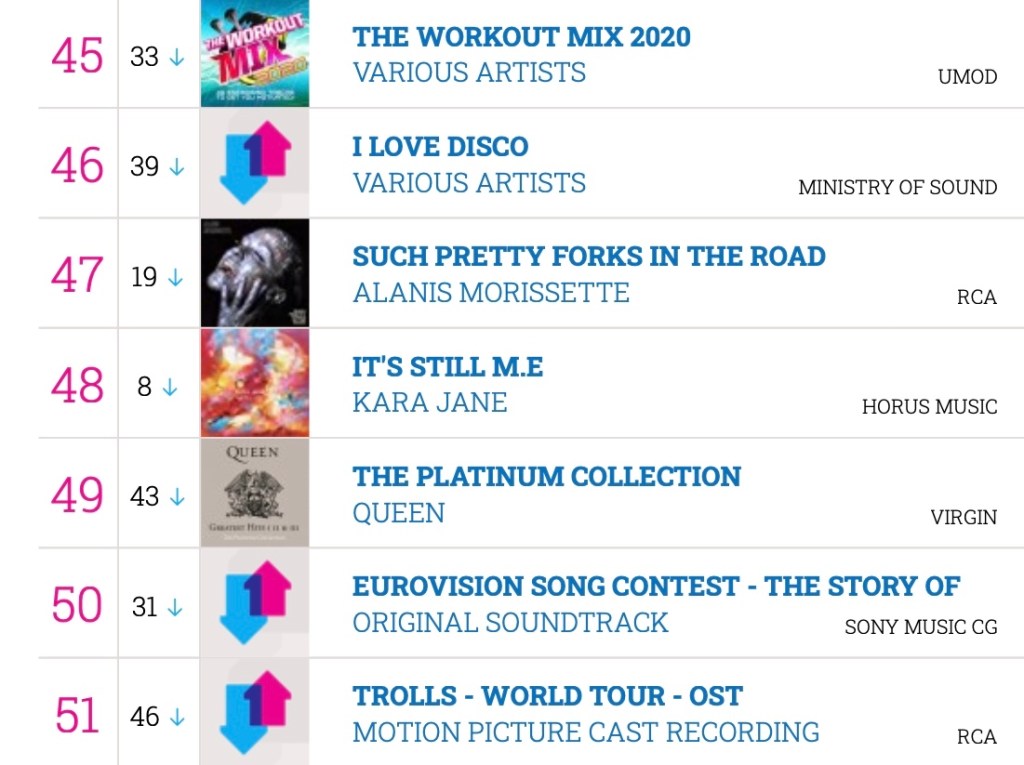Click the down arrow next to last-week position 43
Screen dimensions: 1024x765
pyautogui.click(x=177, y=497)
